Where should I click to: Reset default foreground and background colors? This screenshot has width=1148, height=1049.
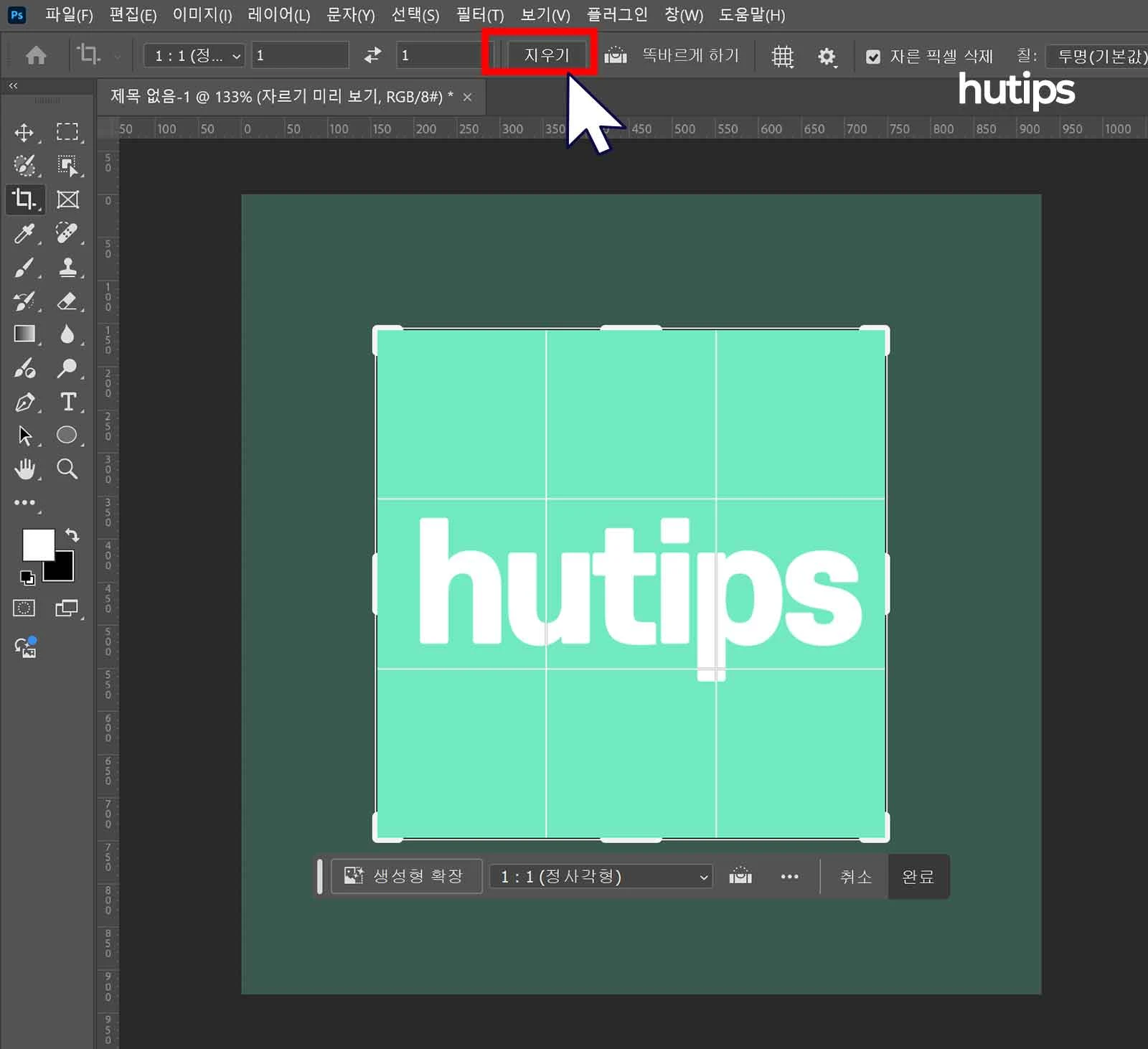[27, 578]
